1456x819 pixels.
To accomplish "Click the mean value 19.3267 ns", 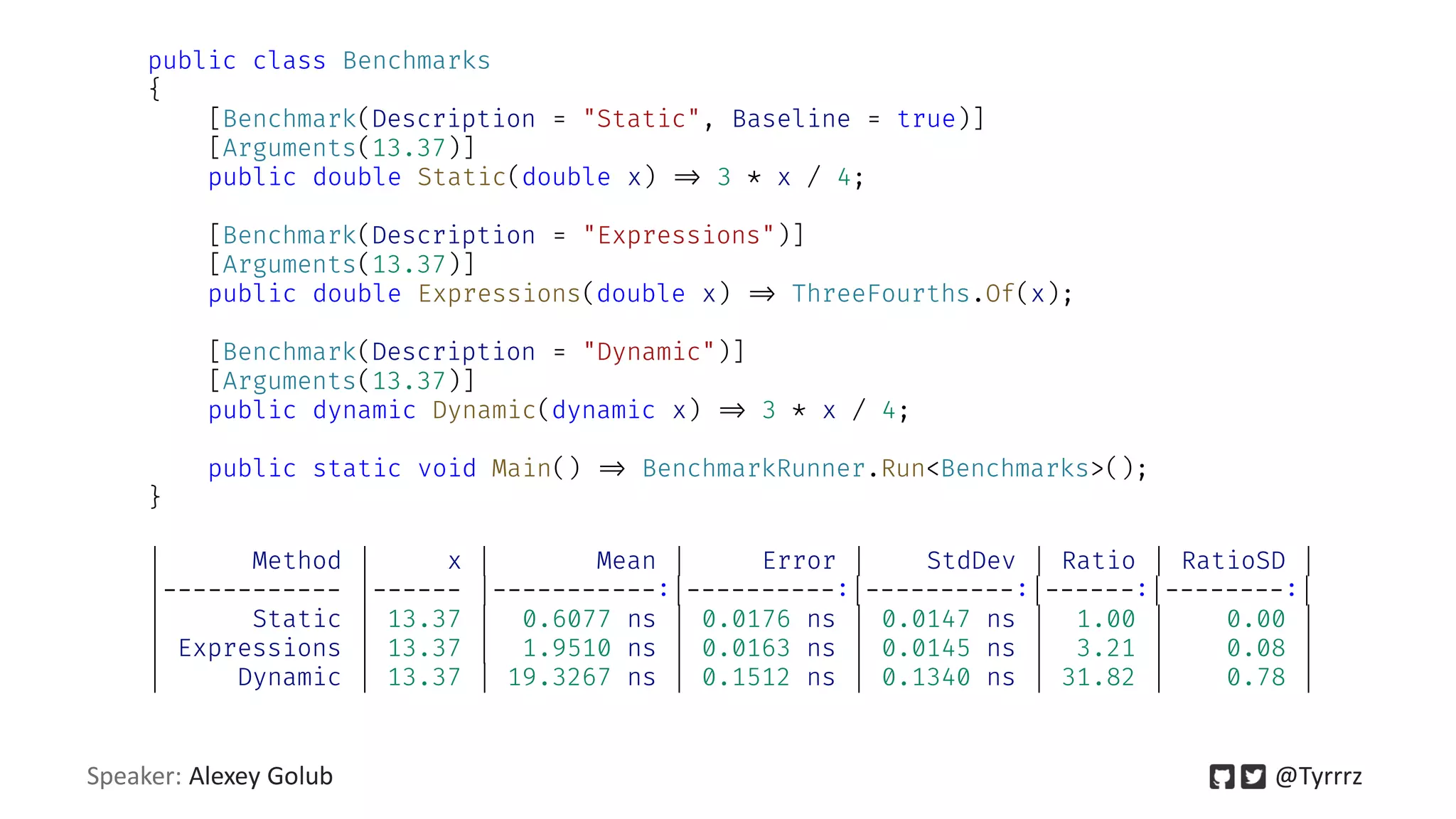I will (x=582, y=678).
